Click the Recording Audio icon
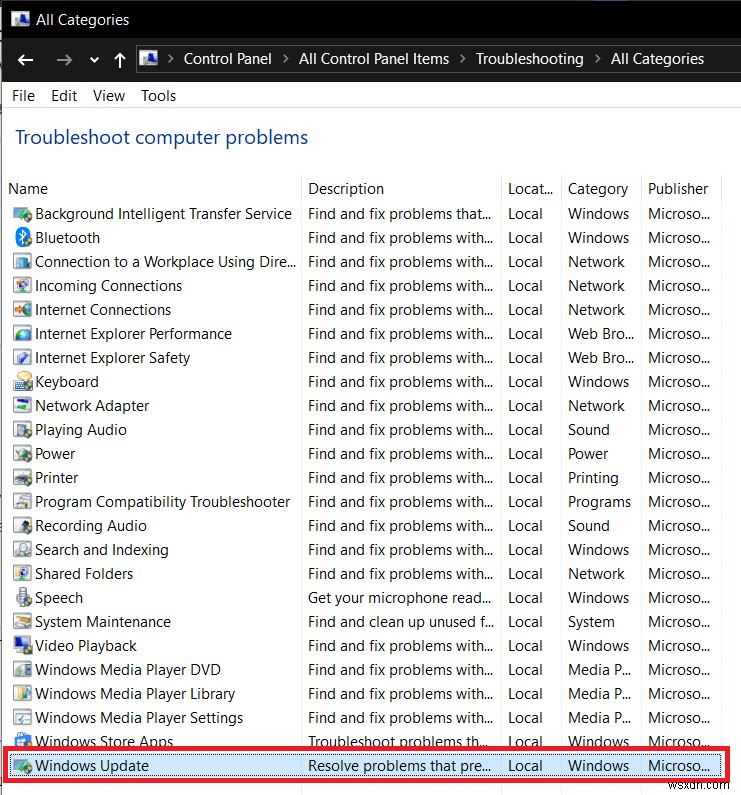741x795 pixels. click(22, 526)
